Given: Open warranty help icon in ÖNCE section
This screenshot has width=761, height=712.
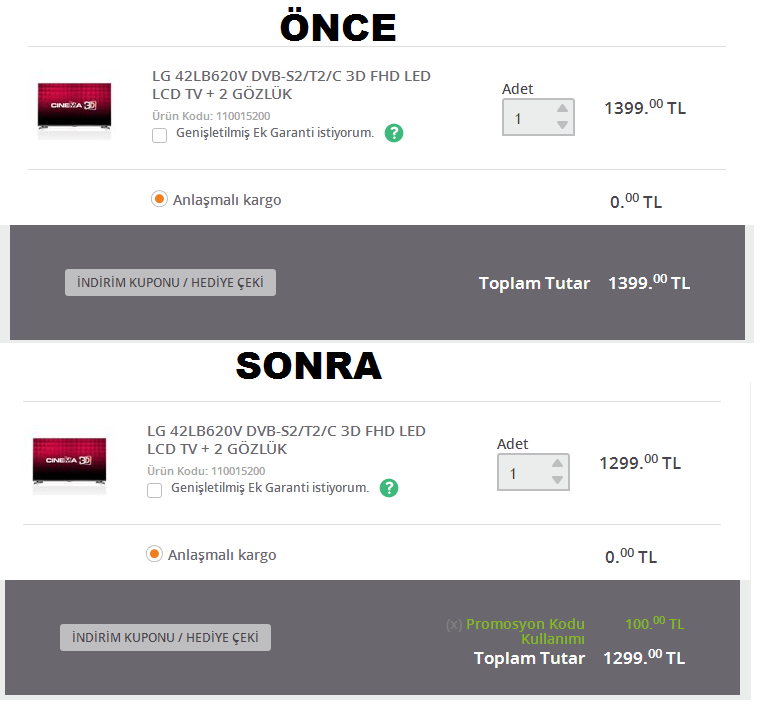Looking at the screenshot, I should [x=394, y=133].
